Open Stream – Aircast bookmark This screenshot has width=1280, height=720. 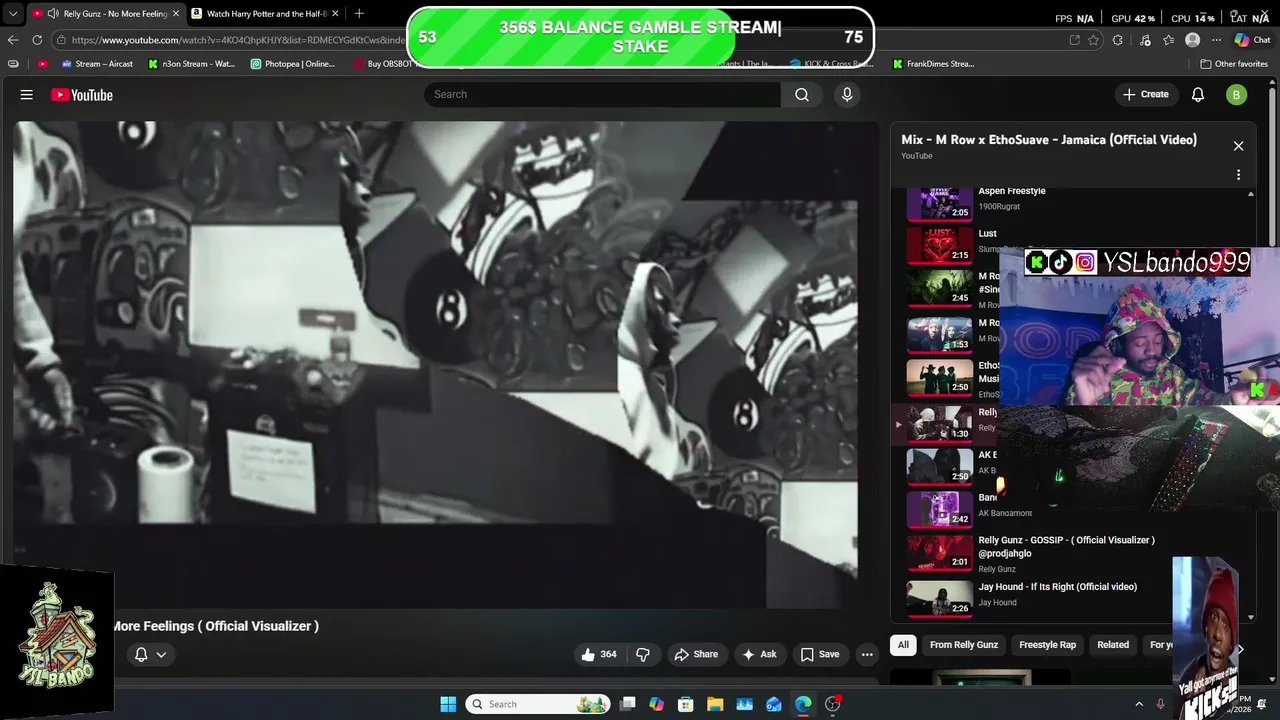(x=97, y=64)
